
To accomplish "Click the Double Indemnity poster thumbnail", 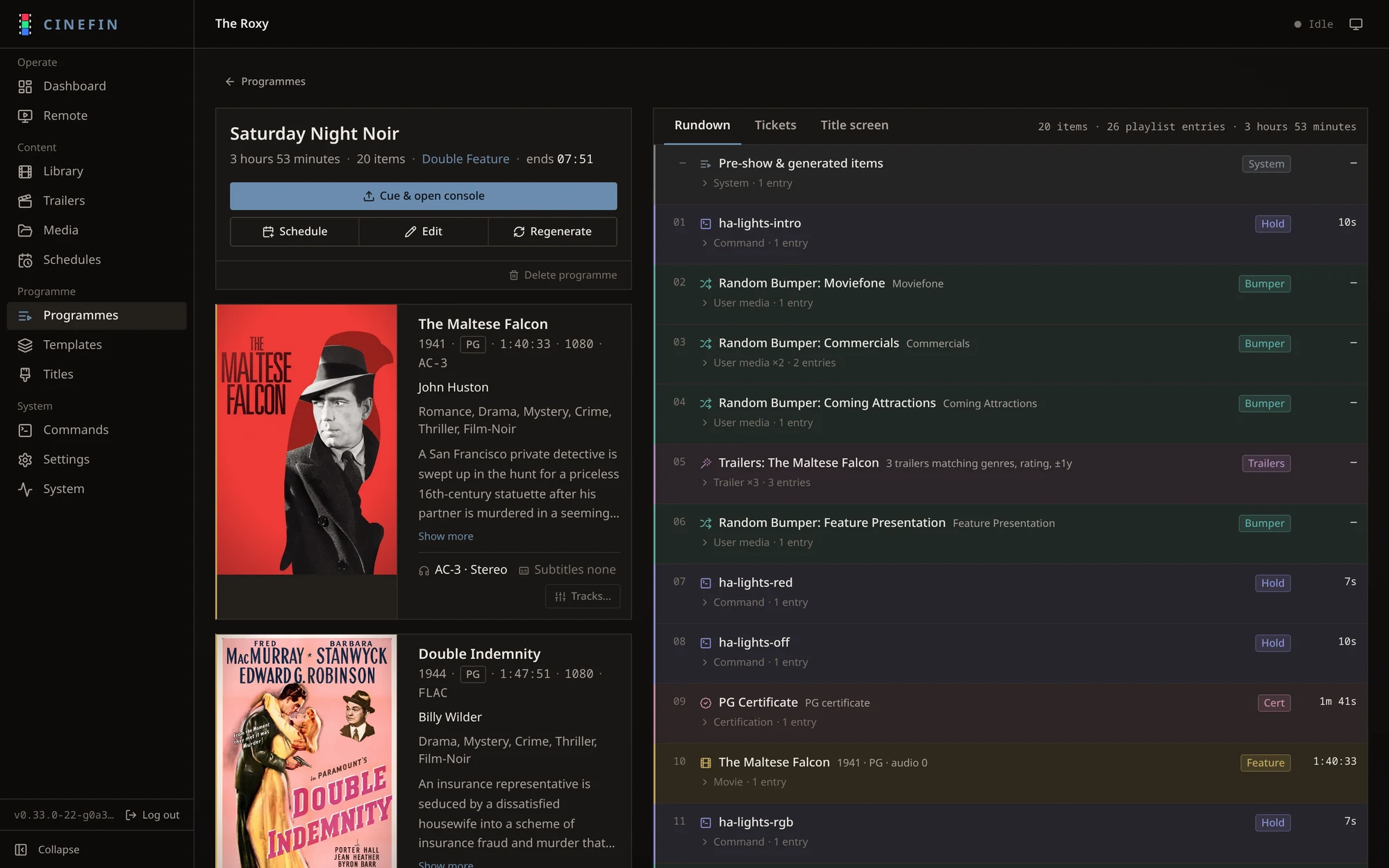I will [x=306, y=751].
